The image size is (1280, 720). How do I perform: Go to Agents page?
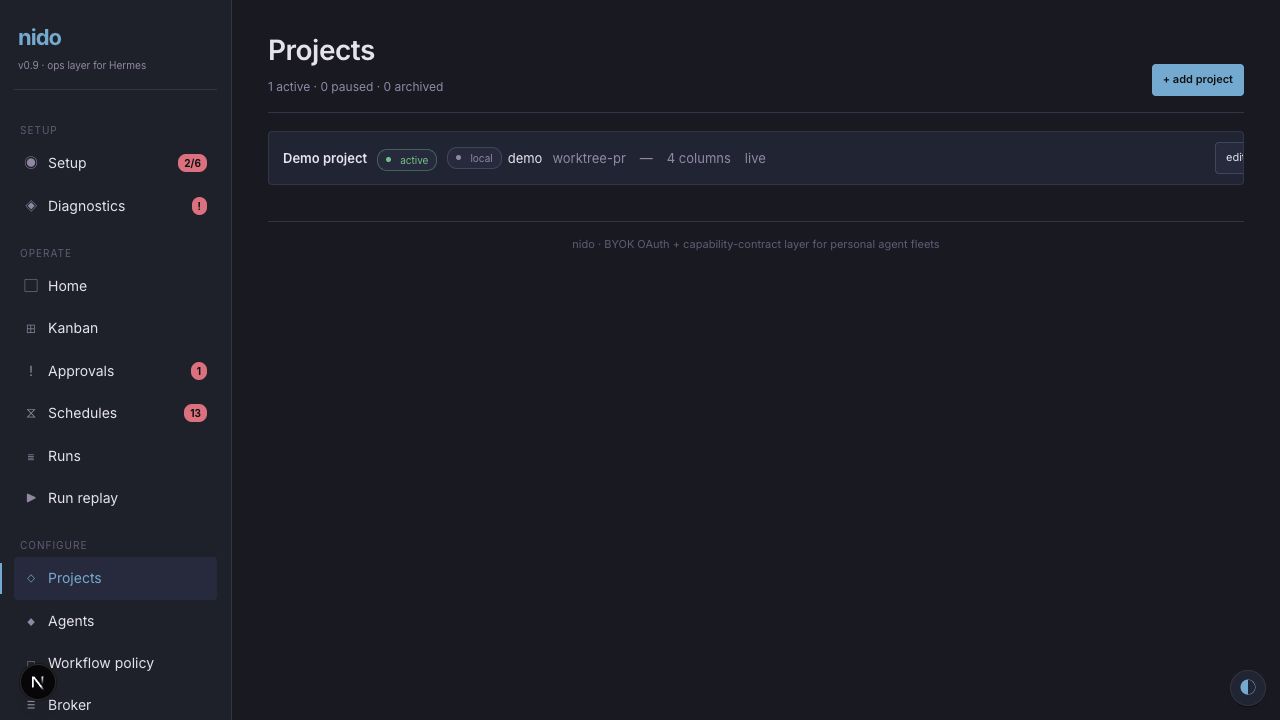pyautogui.click(x=115, y=621)
